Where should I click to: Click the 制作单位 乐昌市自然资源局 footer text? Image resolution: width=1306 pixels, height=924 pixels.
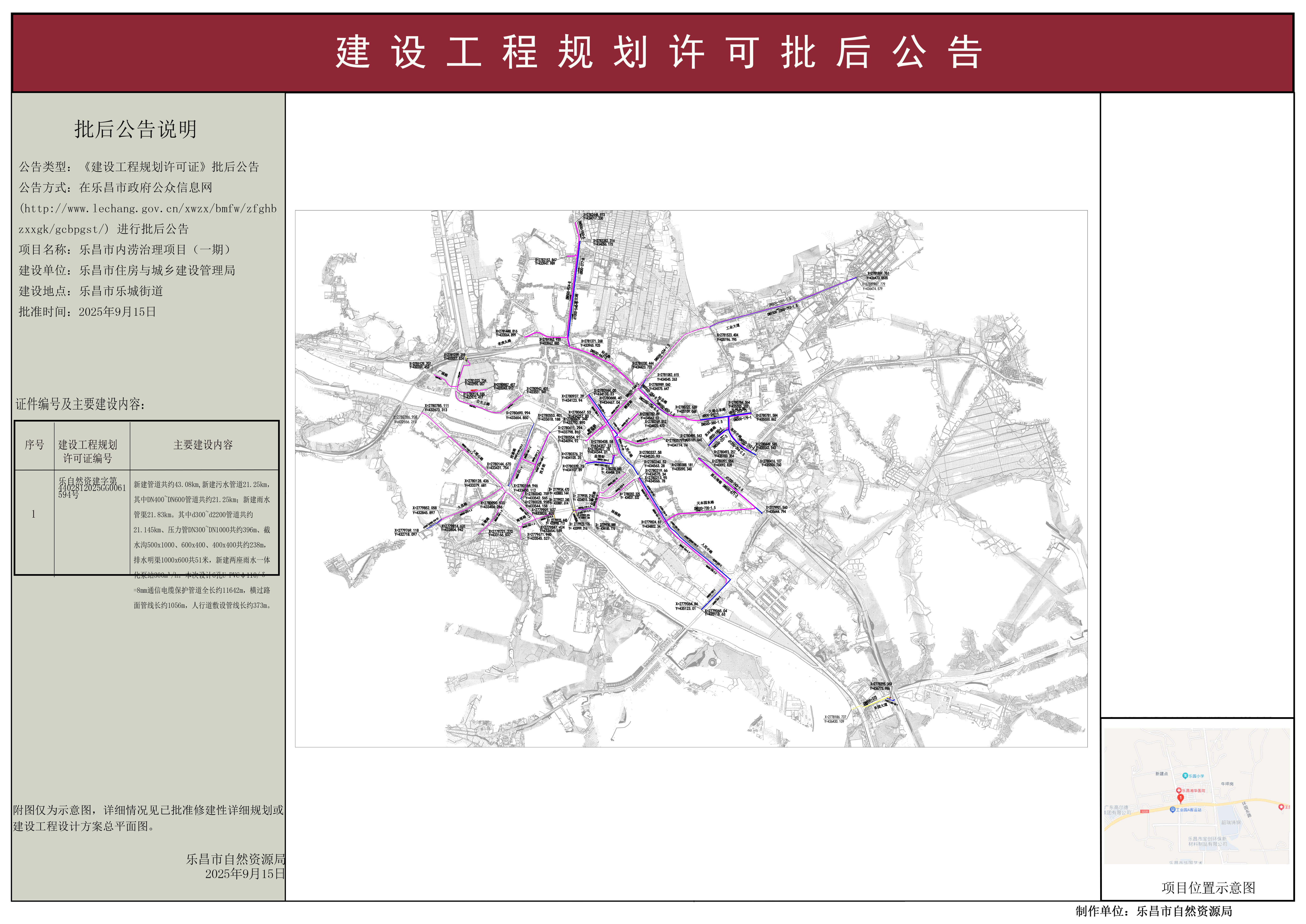coord(1153,911)
